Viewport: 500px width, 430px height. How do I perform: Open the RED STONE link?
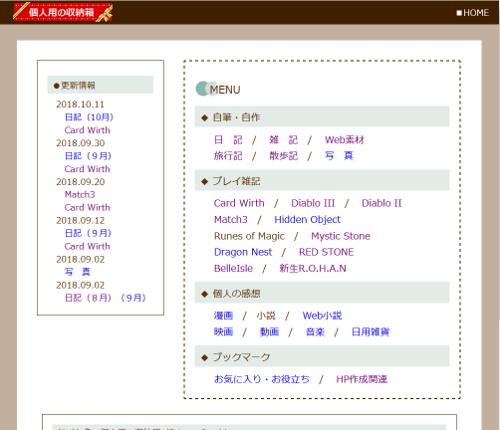coord(326,252)
